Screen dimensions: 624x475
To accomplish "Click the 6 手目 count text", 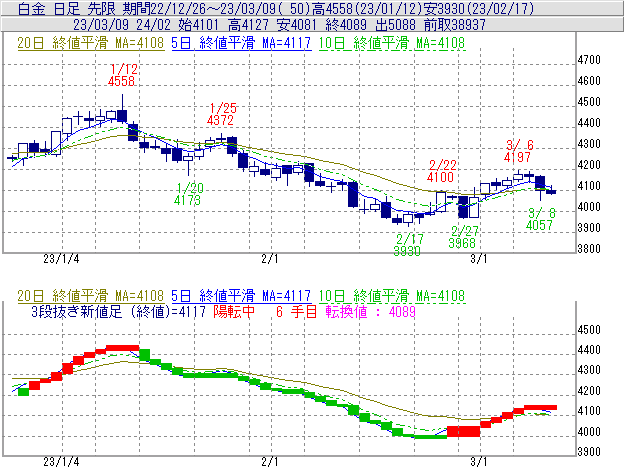I will pyautogui.click(x=296, y=311).
